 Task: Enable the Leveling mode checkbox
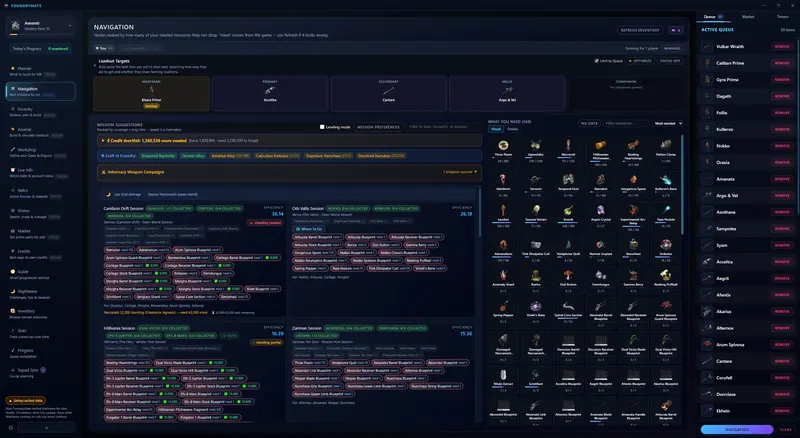pyautogui.click(x=322, y=127)
